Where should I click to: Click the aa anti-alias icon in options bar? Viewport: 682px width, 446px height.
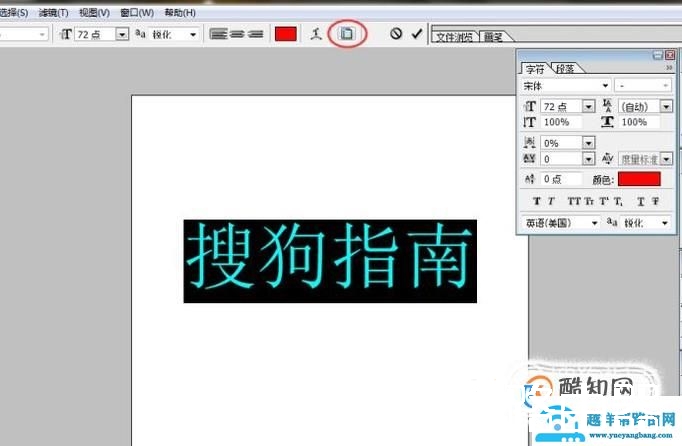pyautogui.click(x=140, y=34)
